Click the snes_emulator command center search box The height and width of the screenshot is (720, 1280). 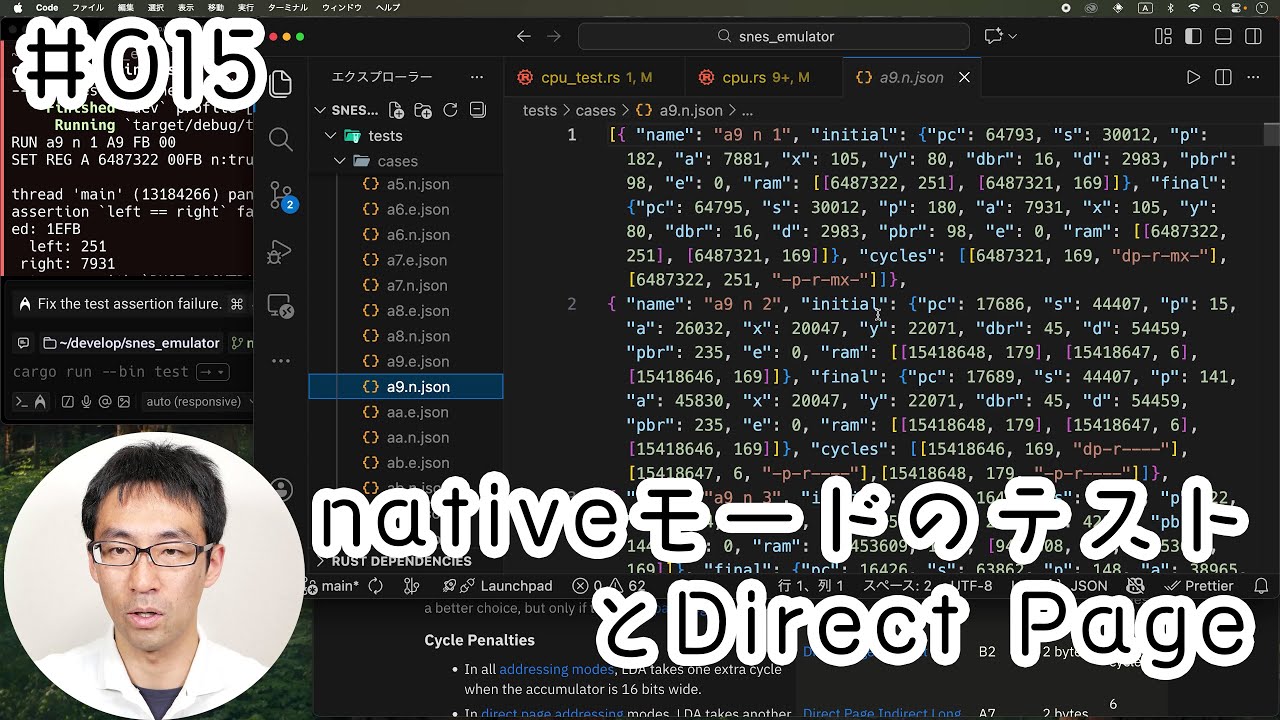774,36
